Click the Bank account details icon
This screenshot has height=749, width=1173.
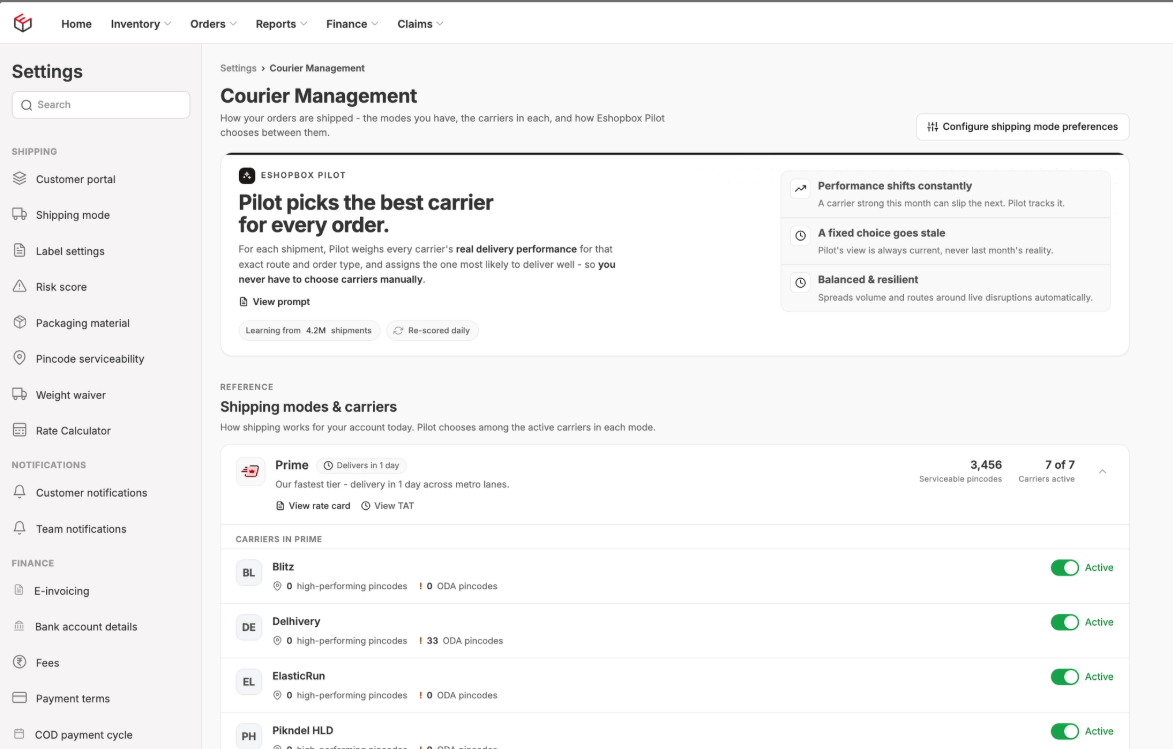coord(19,626)
